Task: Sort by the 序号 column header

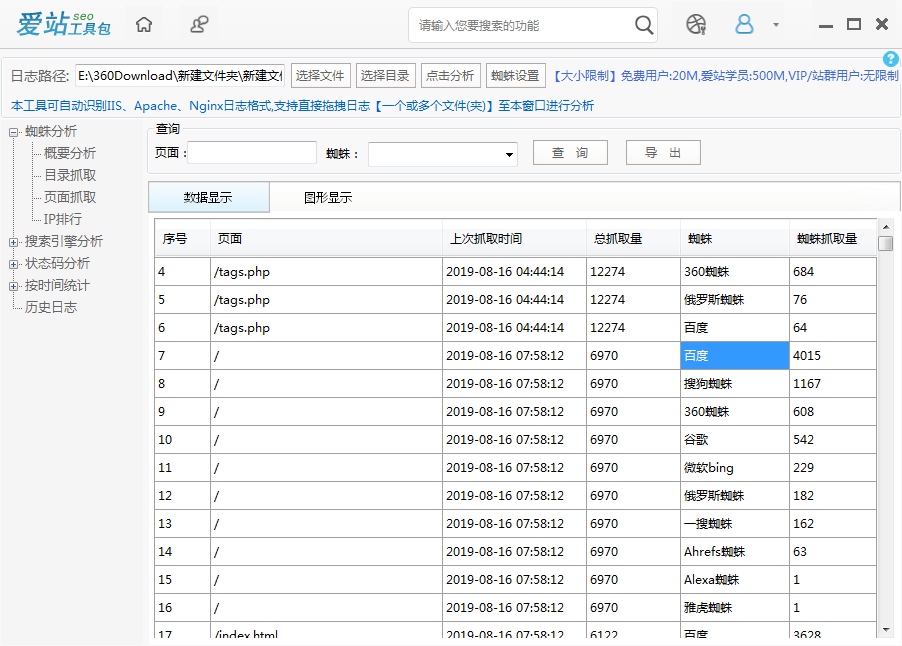Action: tap(183, 238)
